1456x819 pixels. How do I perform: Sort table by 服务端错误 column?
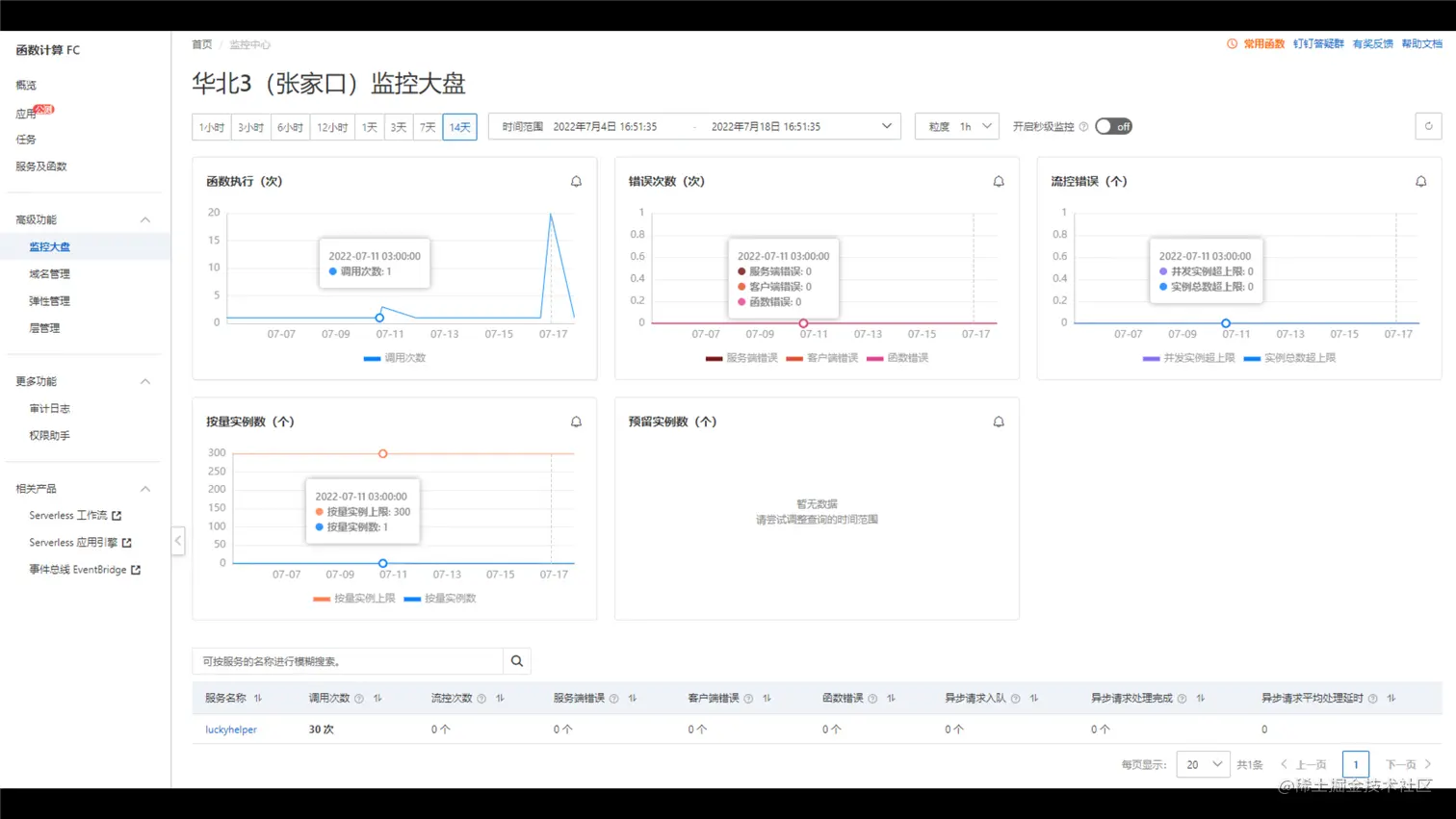632,699
